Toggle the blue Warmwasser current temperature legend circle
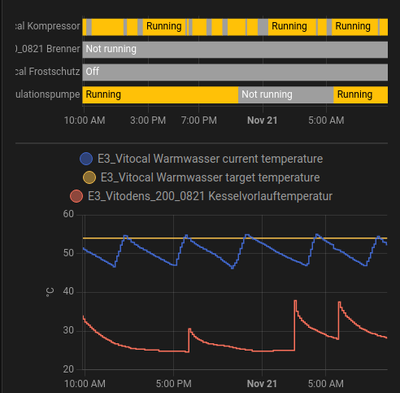 click(x=86, y=159)
